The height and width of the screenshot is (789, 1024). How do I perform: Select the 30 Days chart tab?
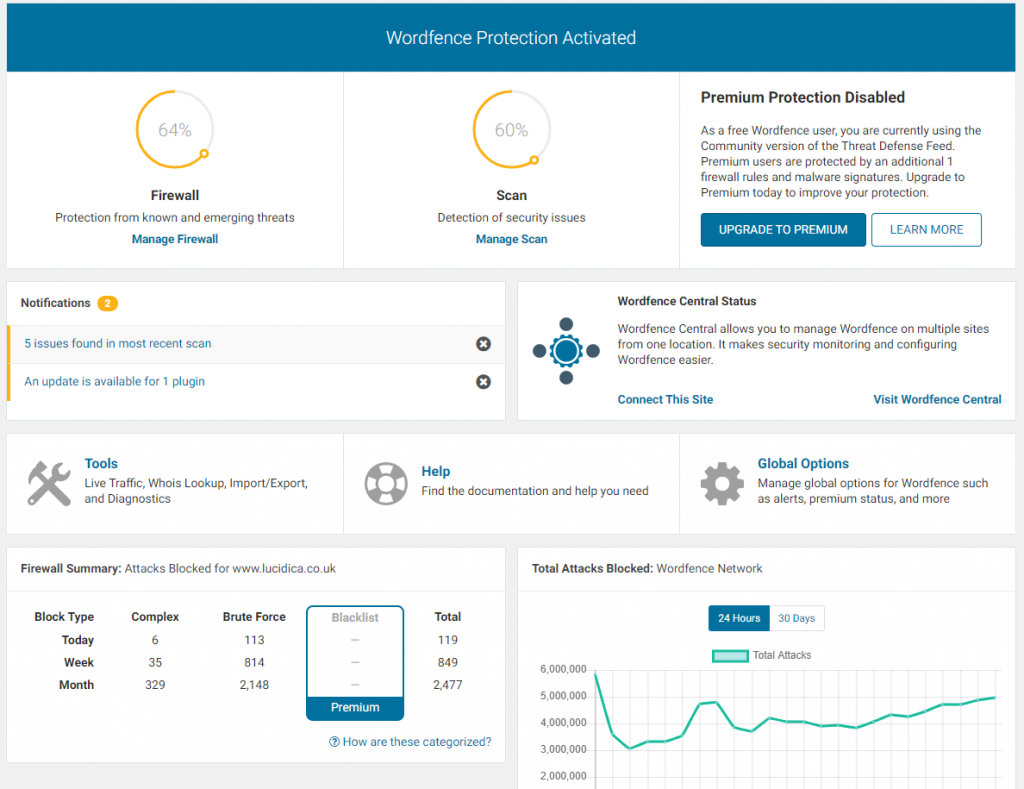pos(797,618)
